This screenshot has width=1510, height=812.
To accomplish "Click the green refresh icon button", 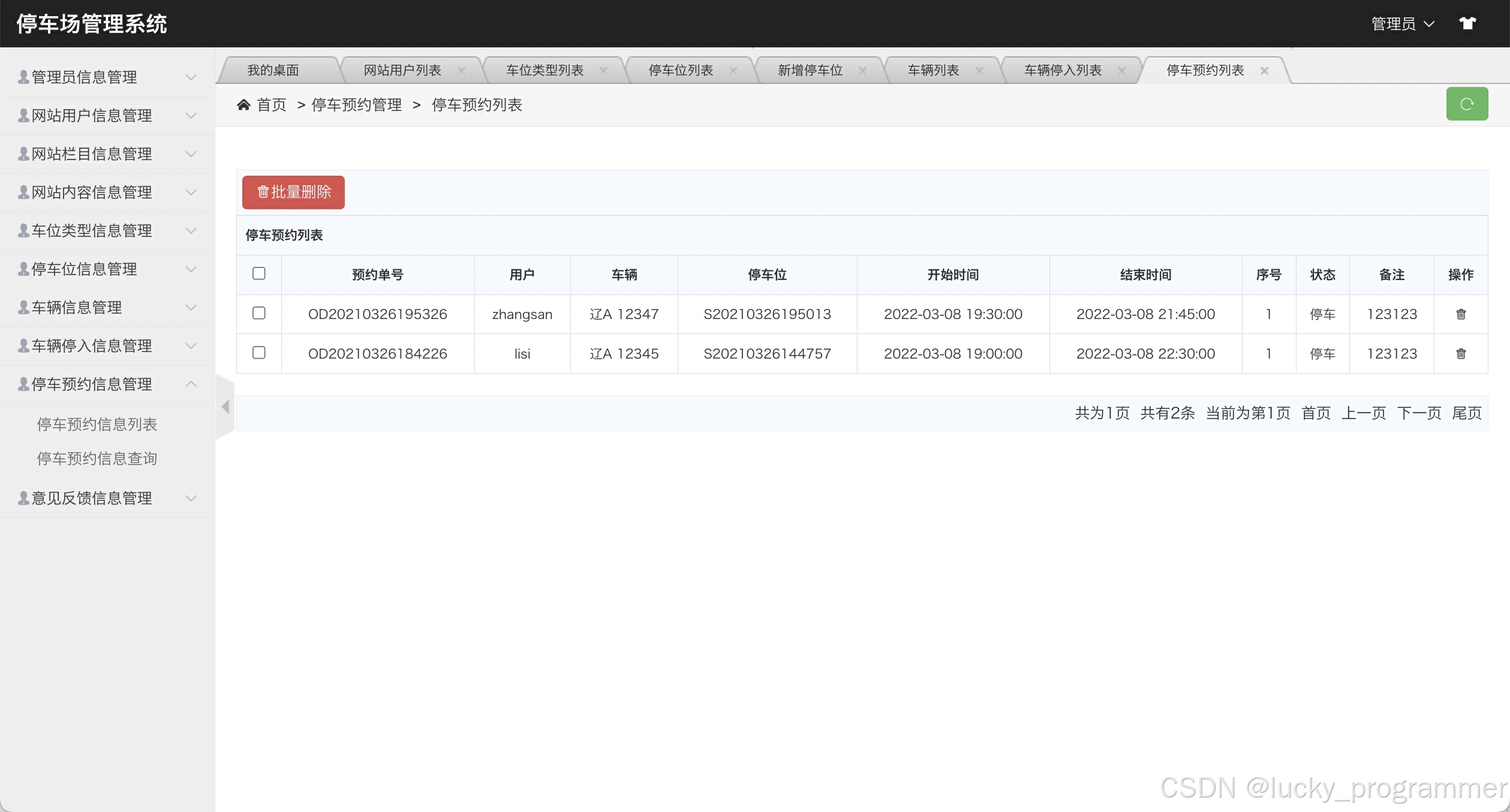I will pyautogui.click(x=1466, y=104).
